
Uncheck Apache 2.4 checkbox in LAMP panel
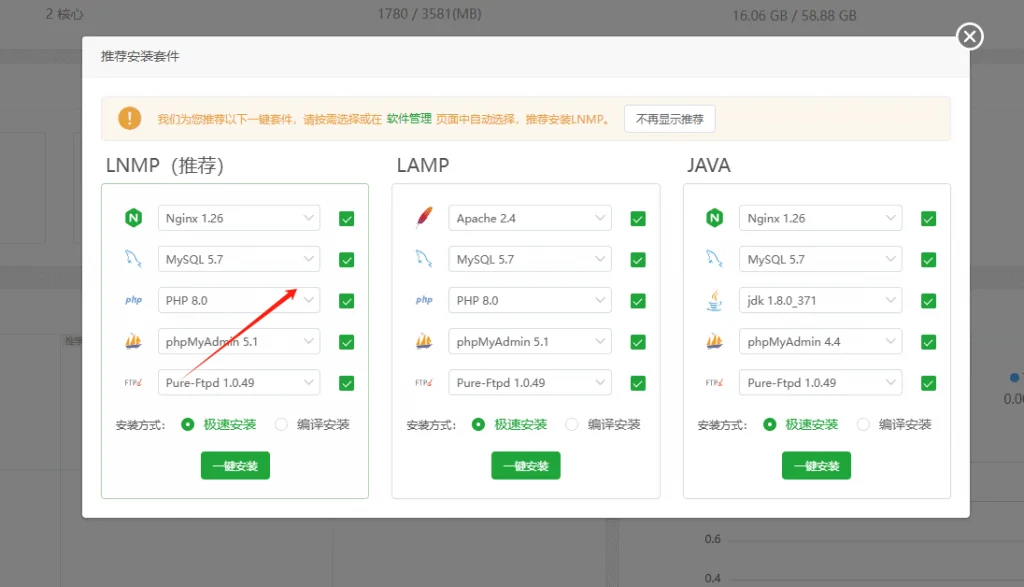click(638, 219)
